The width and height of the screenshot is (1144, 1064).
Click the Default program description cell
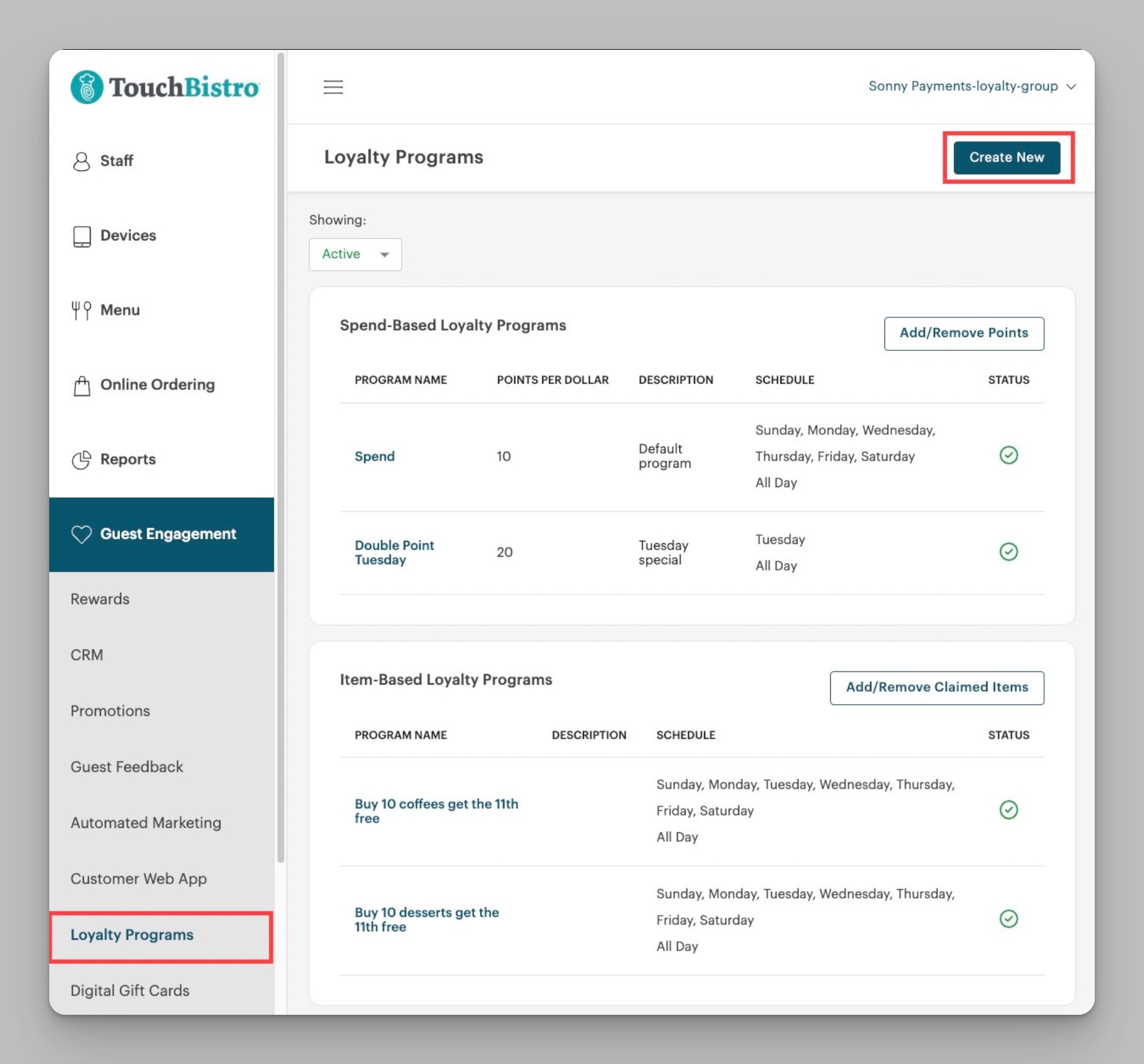(665, 456)
